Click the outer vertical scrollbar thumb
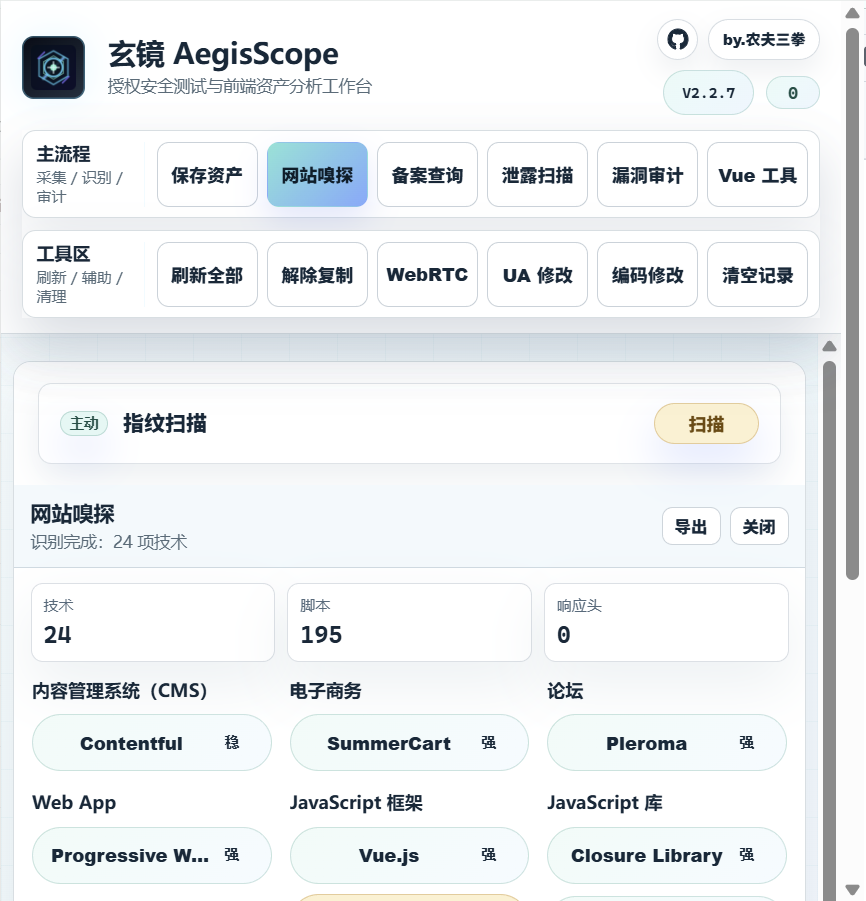 click(x=852, y=304)
